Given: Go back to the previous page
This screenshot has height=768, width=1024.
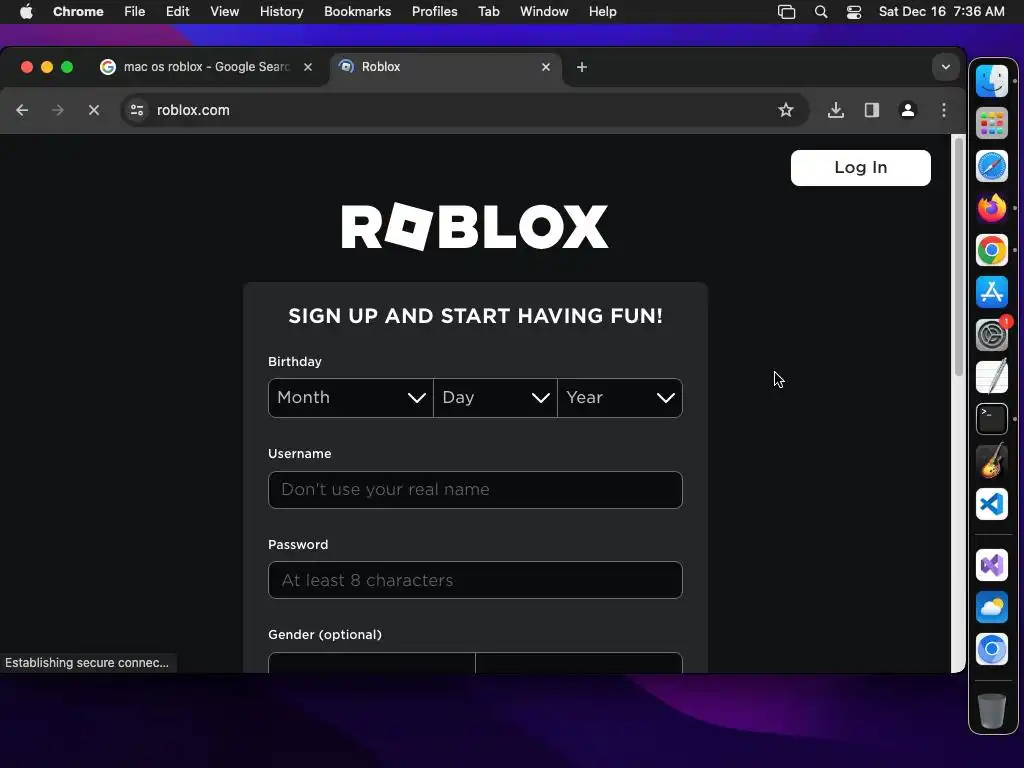Looking at the screenshot, I should coord(22,110).
